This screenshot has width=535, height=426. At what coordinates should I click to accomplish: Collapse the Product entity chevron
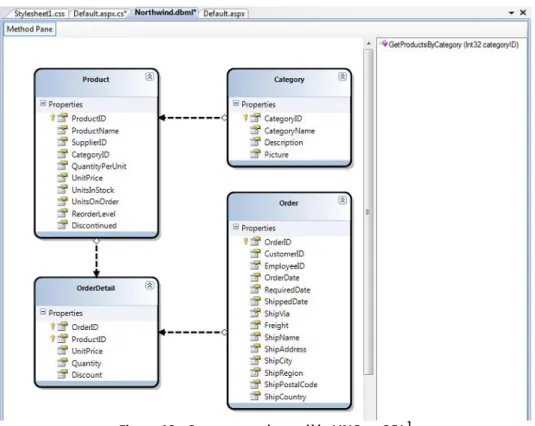pyautogui.click(x=149, y=76)
